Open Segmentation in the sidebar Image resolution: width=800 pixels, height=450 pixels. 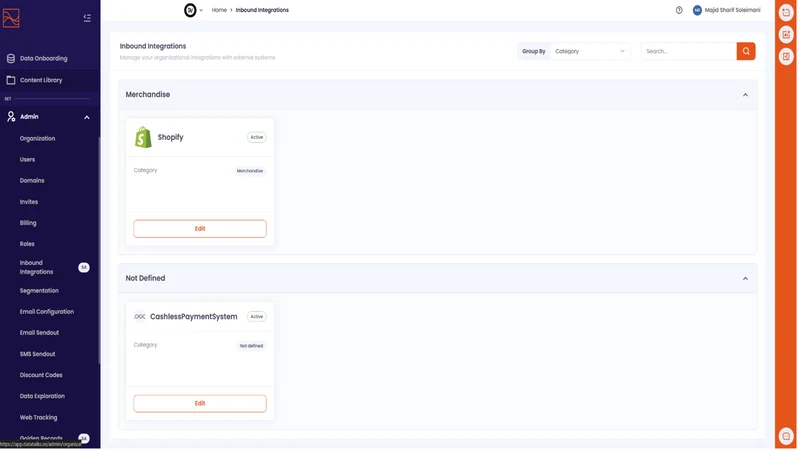coord(39,291)
